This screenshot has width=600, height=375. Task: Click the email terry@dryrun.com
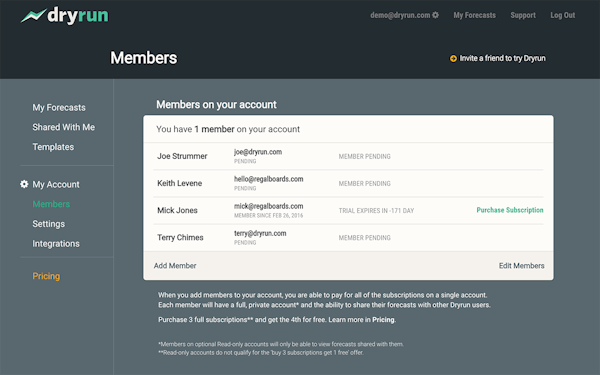pos(260,233)
